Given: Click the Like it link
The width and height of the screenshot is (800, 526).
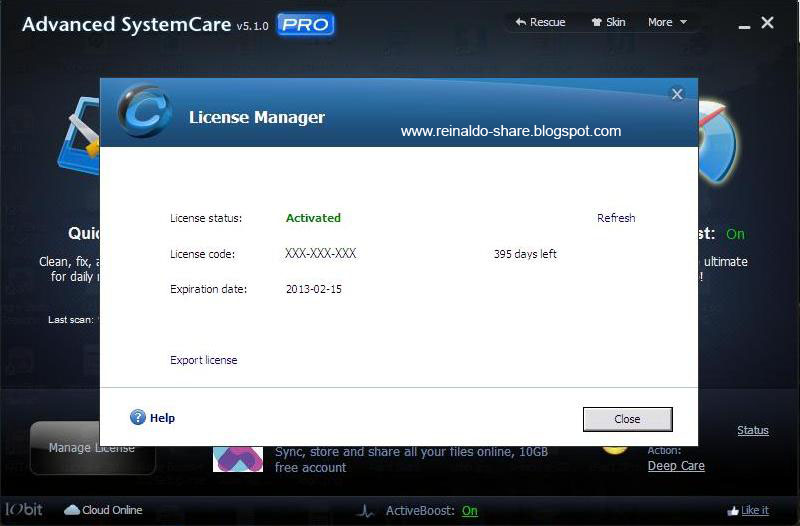Looking at the screenshot, I should [x=755, y=510].
